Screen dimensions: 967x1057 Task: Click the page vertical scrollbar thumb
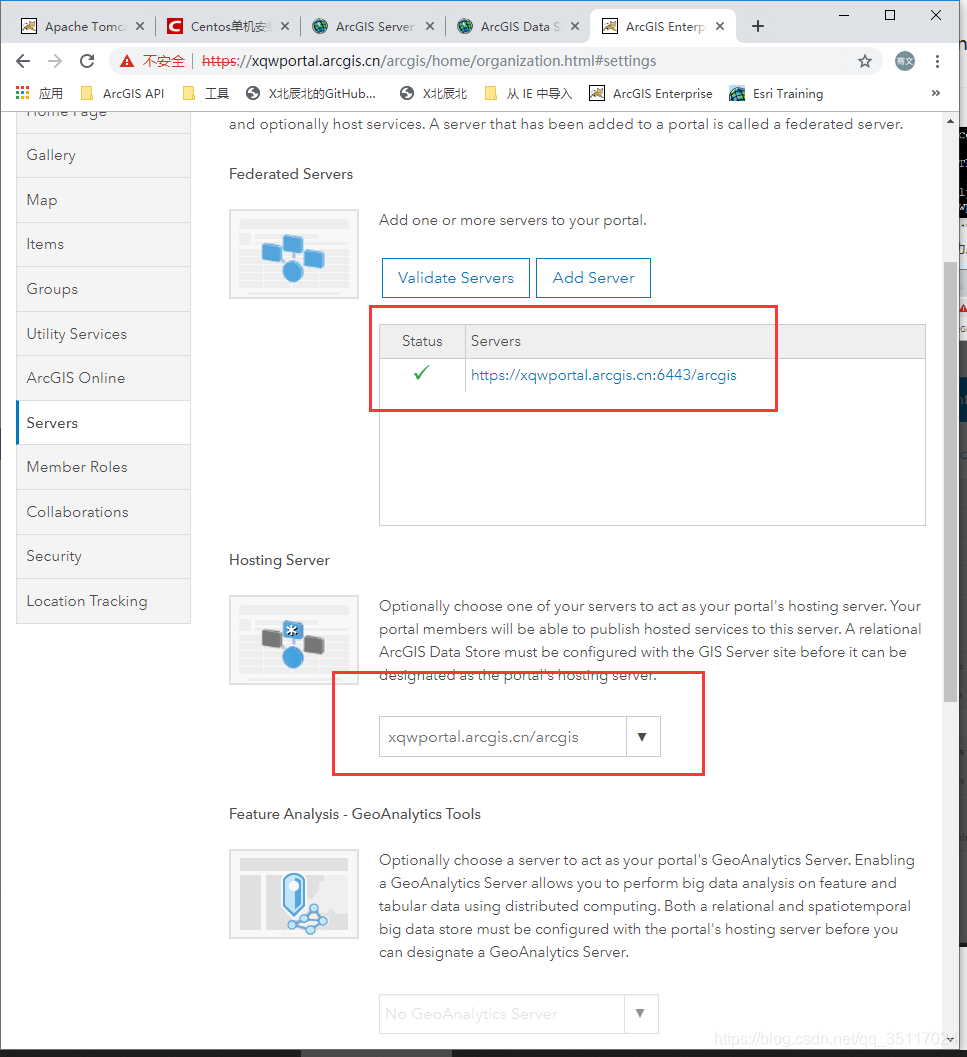950,482
